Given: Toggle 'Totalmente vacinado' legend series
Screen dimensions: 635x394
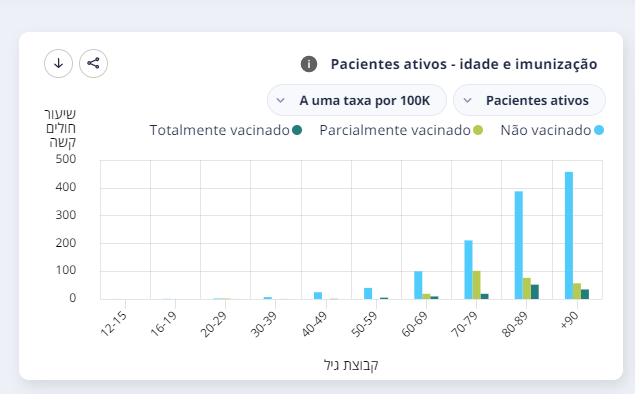Looking at the screenshot, I should tap(226, 130).
